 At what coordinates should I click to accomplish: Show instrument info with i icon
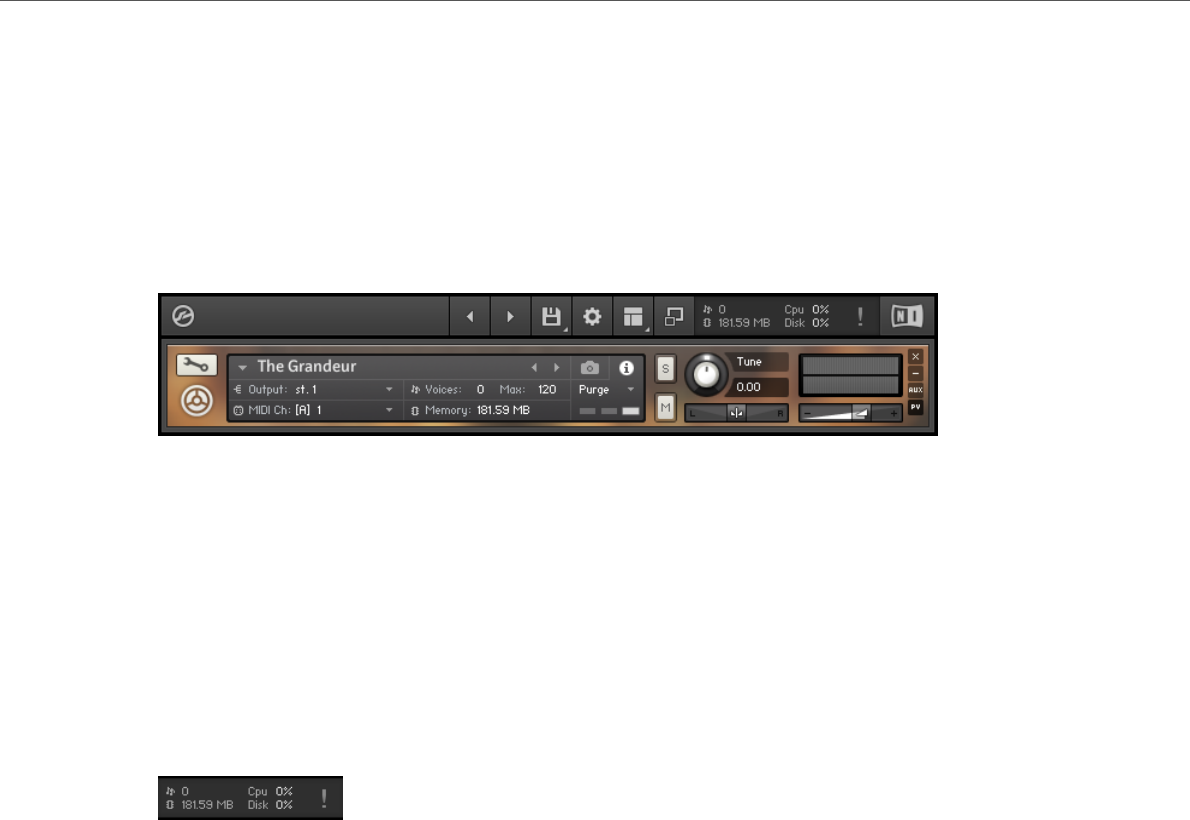[x=626, y=367]
